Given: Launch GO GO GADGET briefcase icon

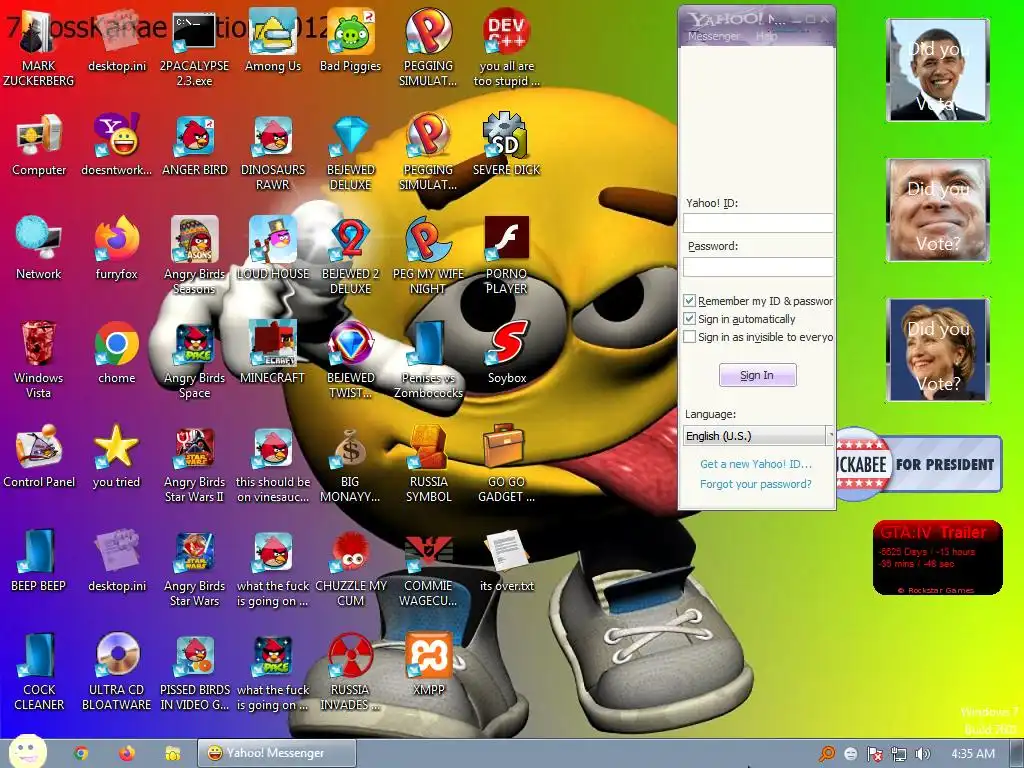Looking at the screenshot, I should tap(506, 464).
